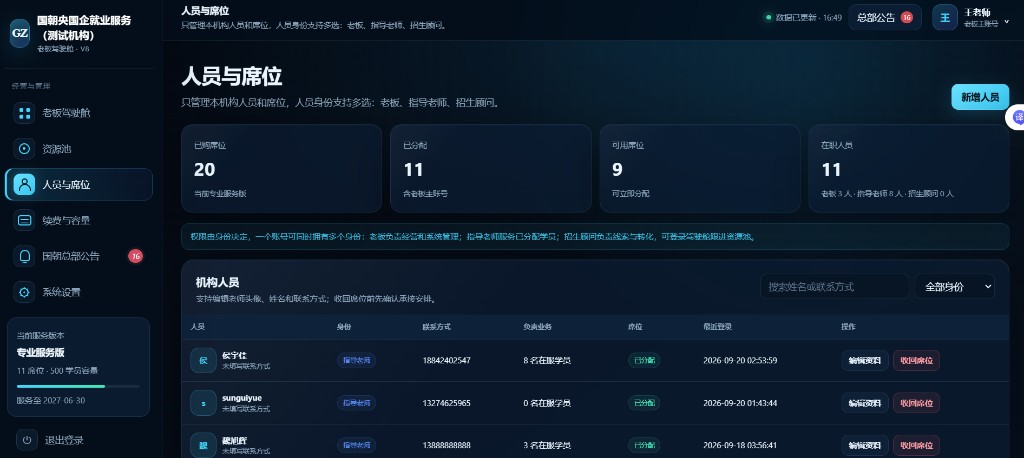Click phone number 18842402547
This screenshot has height=458, width=1024.
click(x=447, y=360)
